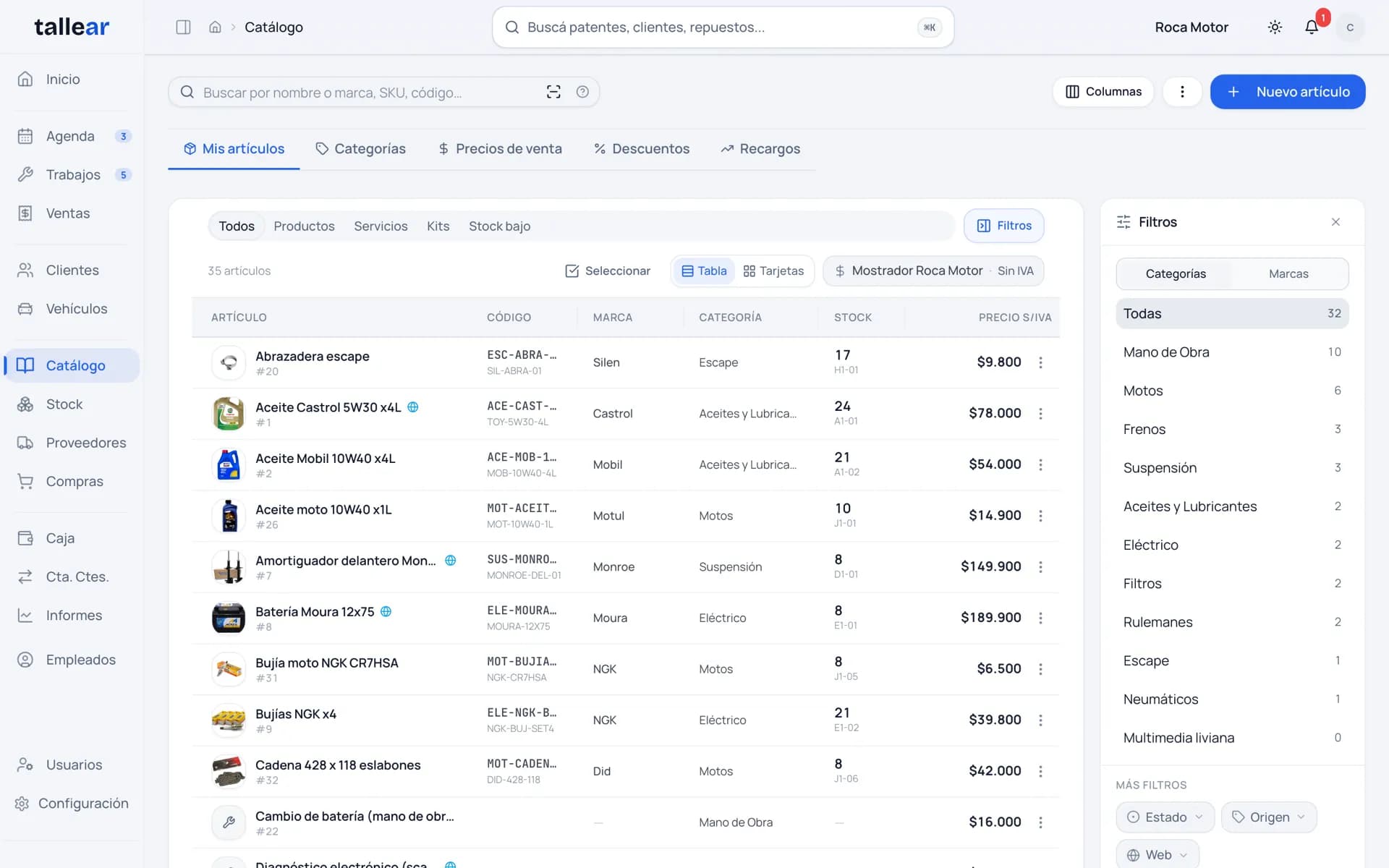This screenshot has height=868, width=1389.
Task: Expand Web filter dropdown
Action: click(x=1157, y=854)
